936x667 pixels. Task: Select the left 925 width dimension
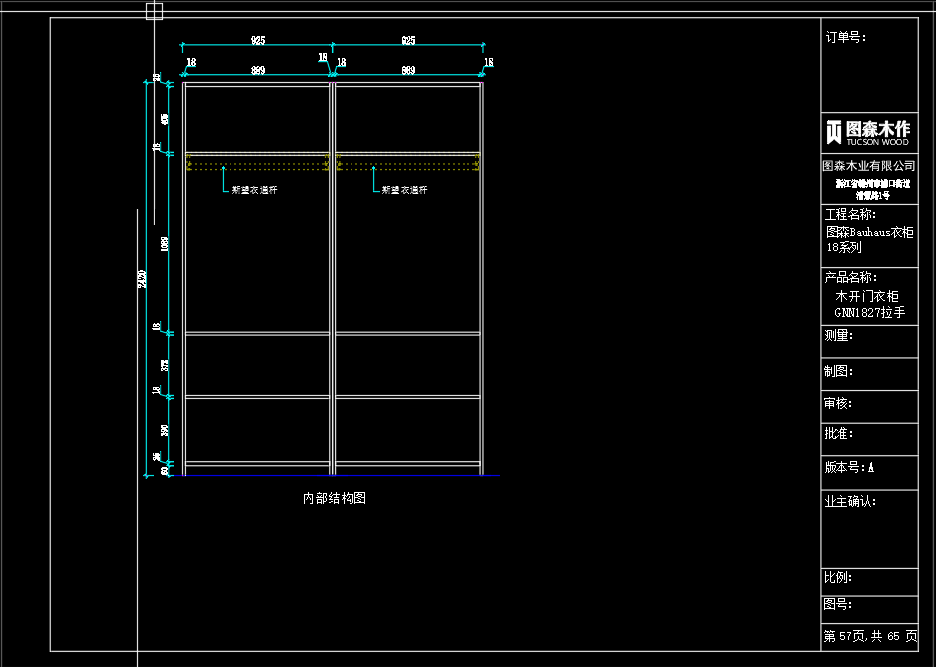coord(257,41)
